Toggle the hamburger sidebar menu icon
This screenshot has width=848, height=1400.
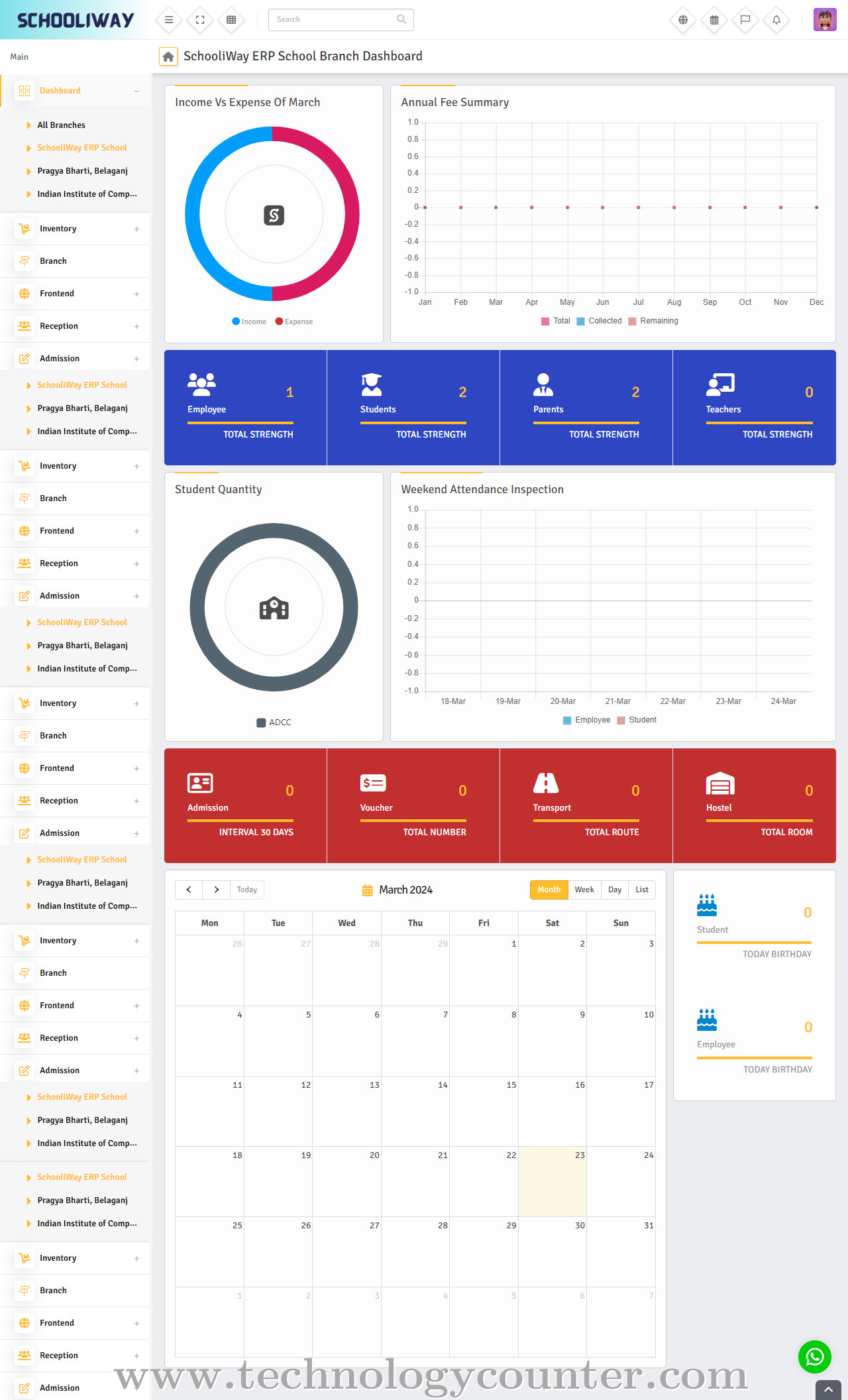[169, 20]
